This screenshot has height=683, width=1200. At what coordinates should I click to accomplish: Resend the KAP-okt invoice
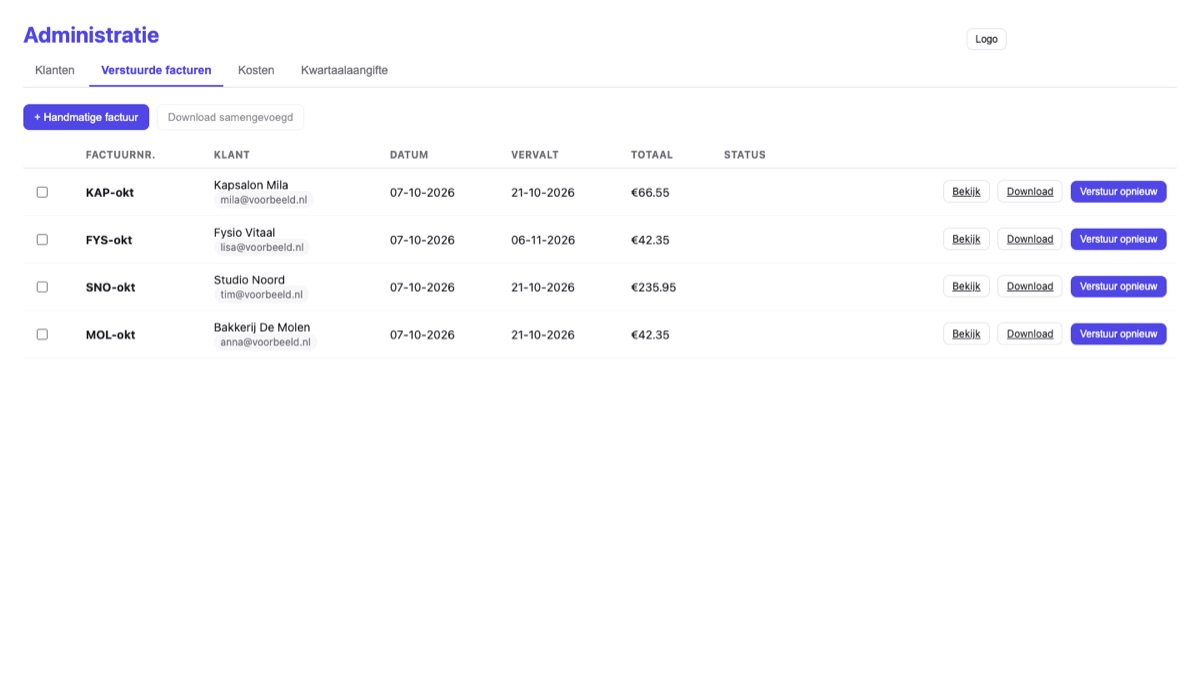pyautogui.click(x=1118, y=191)
